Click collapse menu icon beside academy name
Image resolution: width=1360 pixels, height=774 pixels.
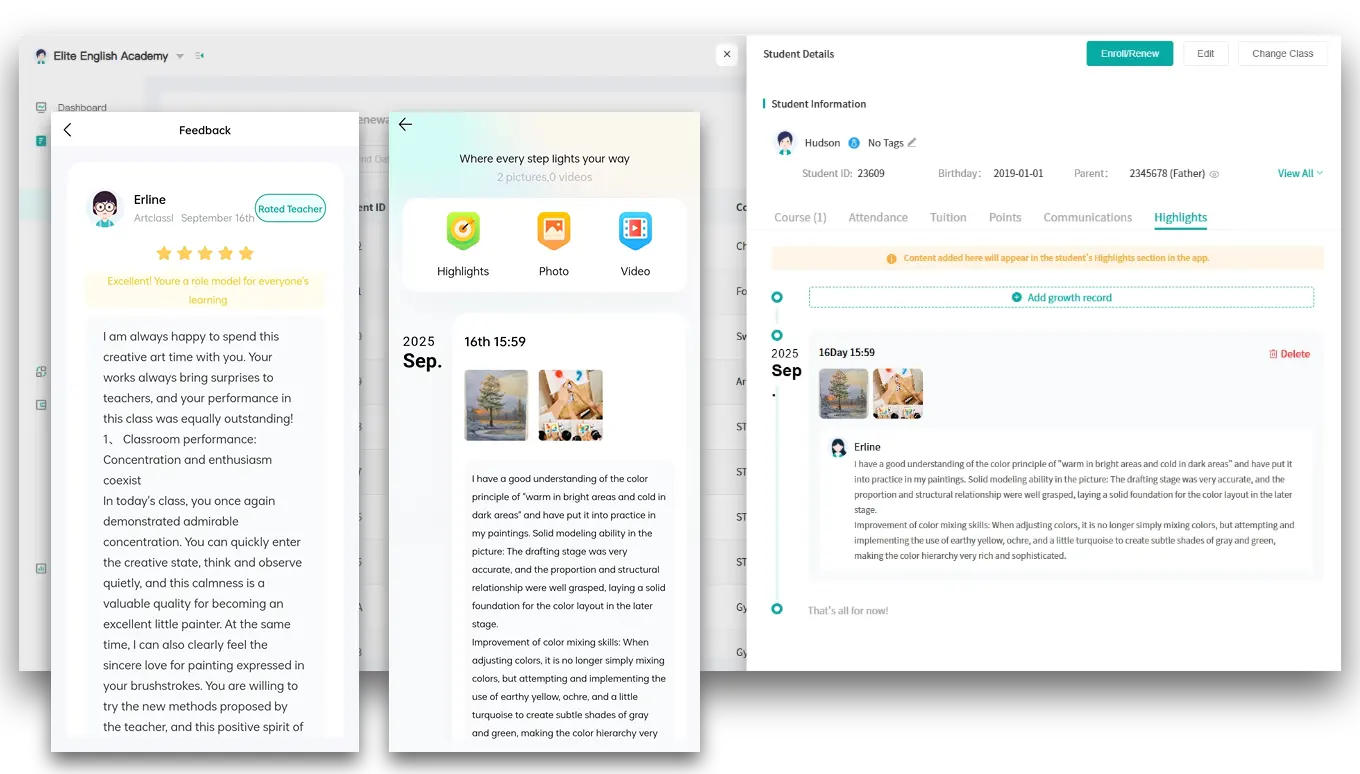coord(200,56)
